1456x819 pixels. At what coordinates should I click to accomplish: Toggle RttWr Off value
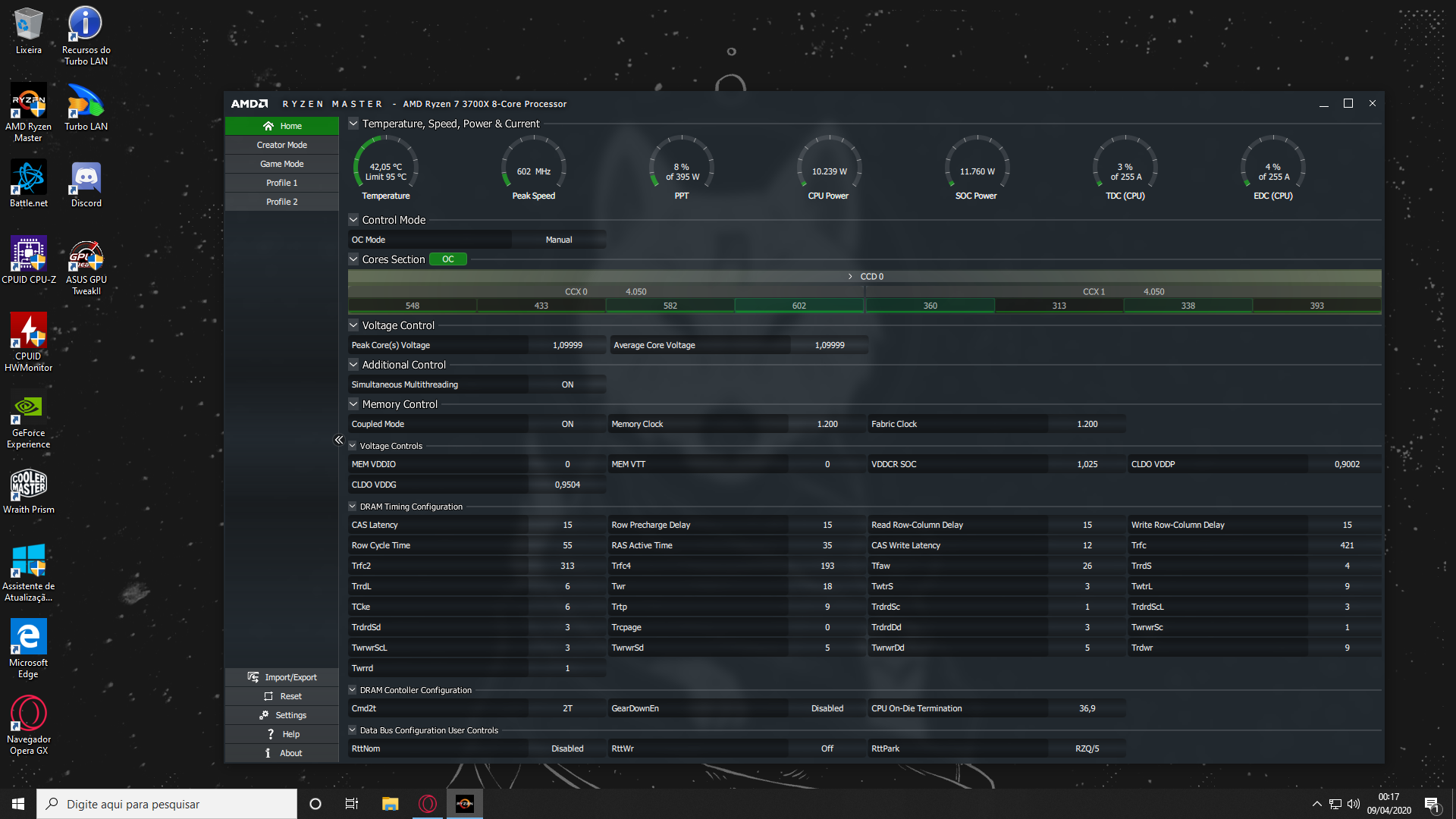pyautogui.click(x=827, y=749)
